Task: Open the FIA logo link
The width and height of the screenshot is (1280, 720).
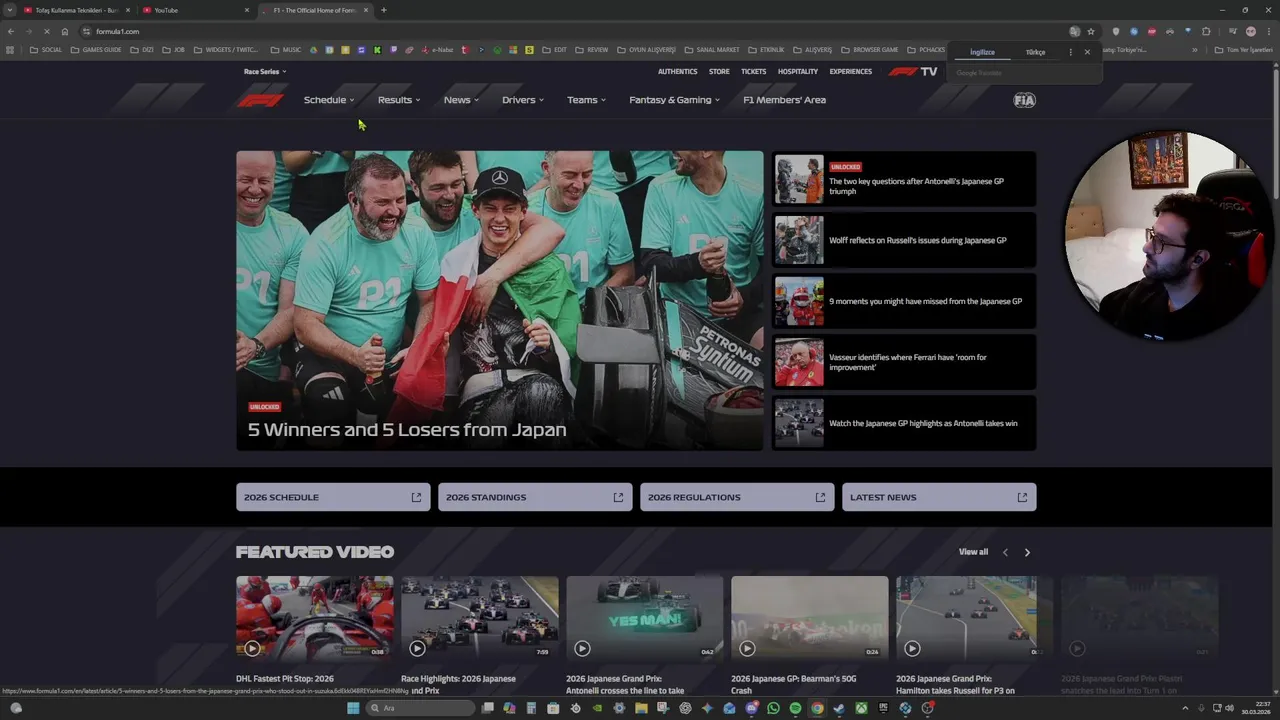Action: pos(1024,100)
